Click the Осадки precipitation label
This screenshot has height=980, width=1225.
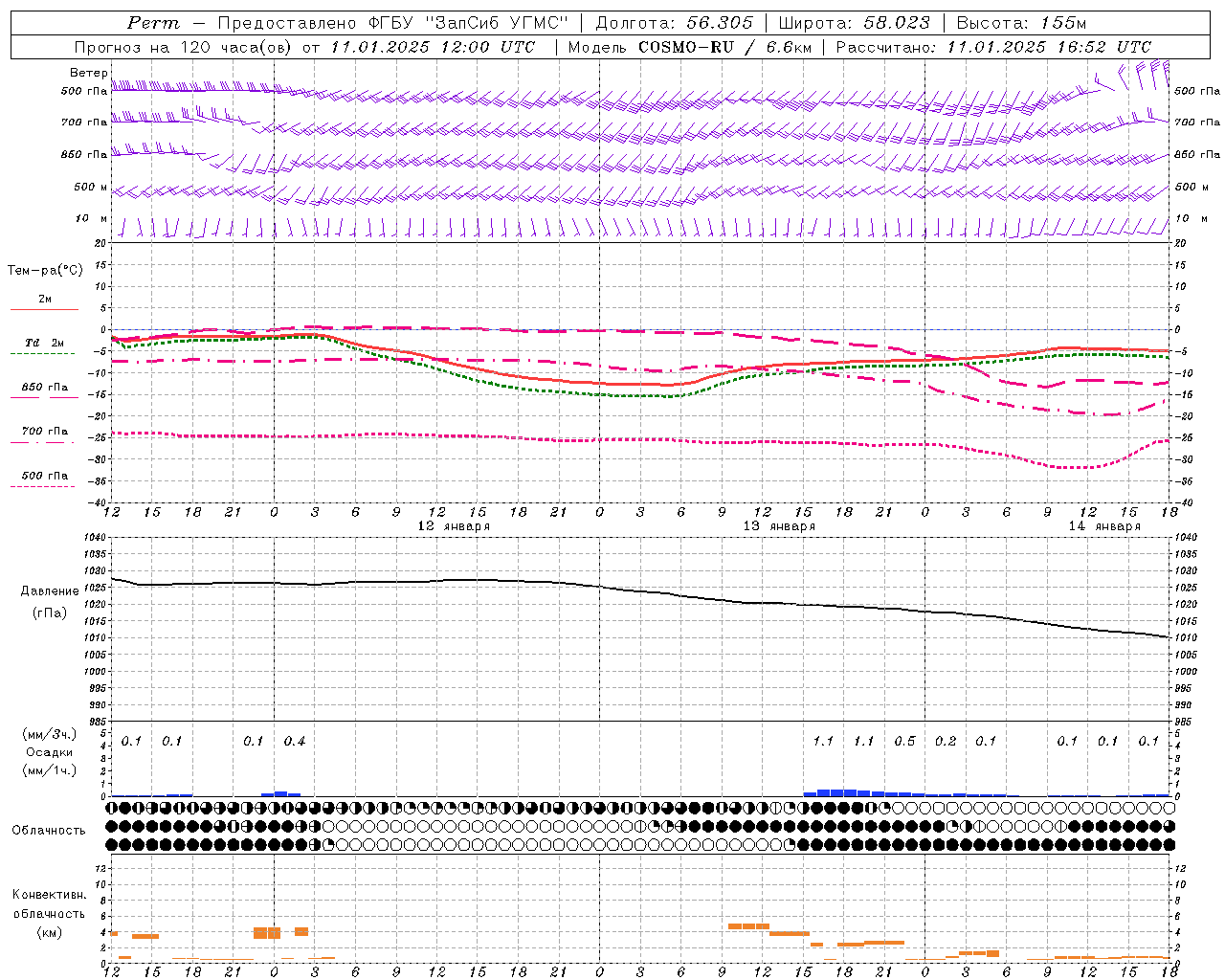(49, 752)
